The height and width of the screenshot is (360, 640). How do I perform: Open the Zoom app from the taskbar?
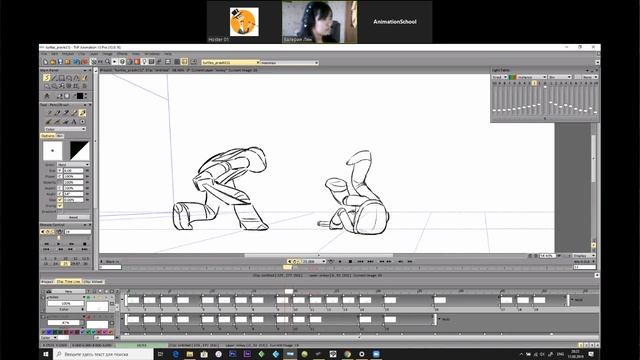[376, 354]
